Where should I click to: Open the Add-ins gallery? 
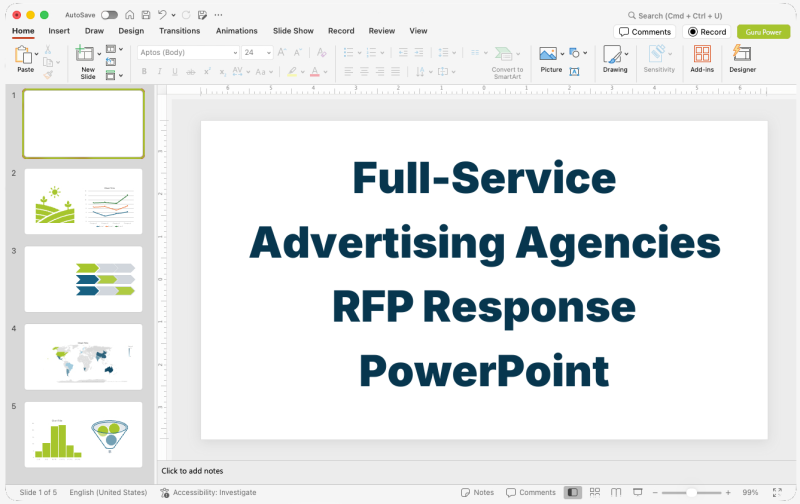tap(702, 59)
